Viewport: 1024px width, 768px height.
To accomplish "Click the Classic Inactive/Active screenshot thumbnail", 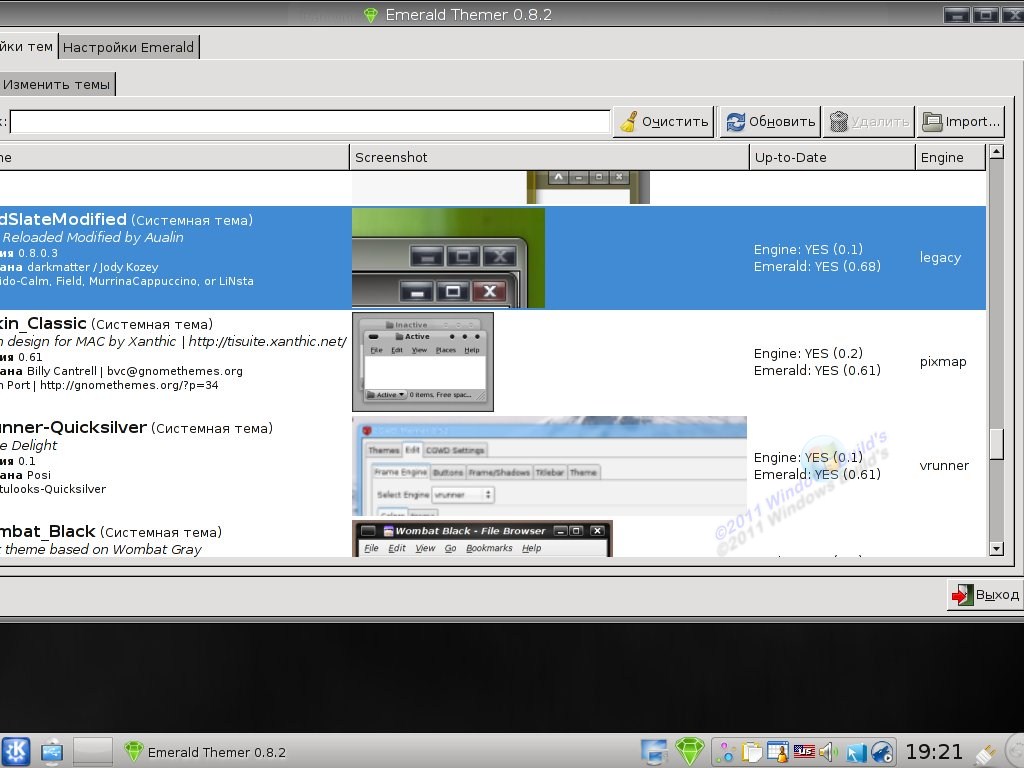I will pyautogui.click(x=423, y=362).
